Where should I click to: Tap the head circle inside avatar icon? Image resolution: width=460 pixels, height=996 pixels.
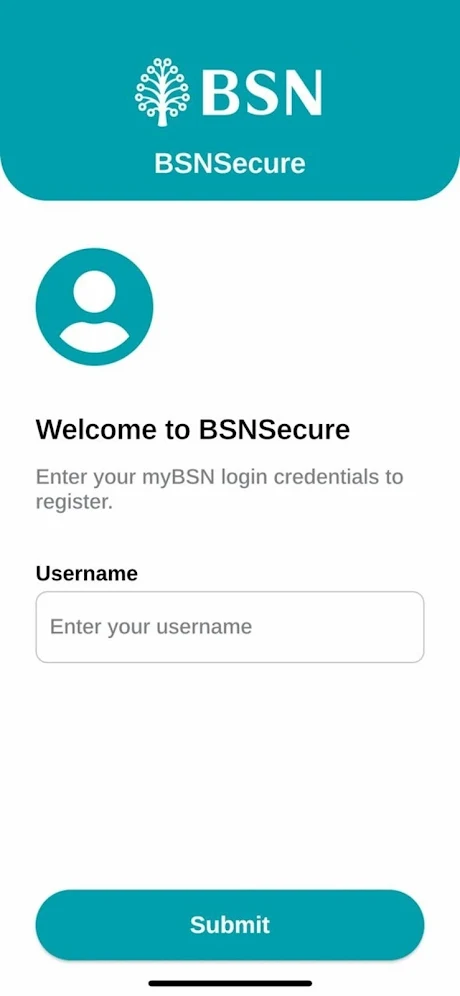point(95,291)
